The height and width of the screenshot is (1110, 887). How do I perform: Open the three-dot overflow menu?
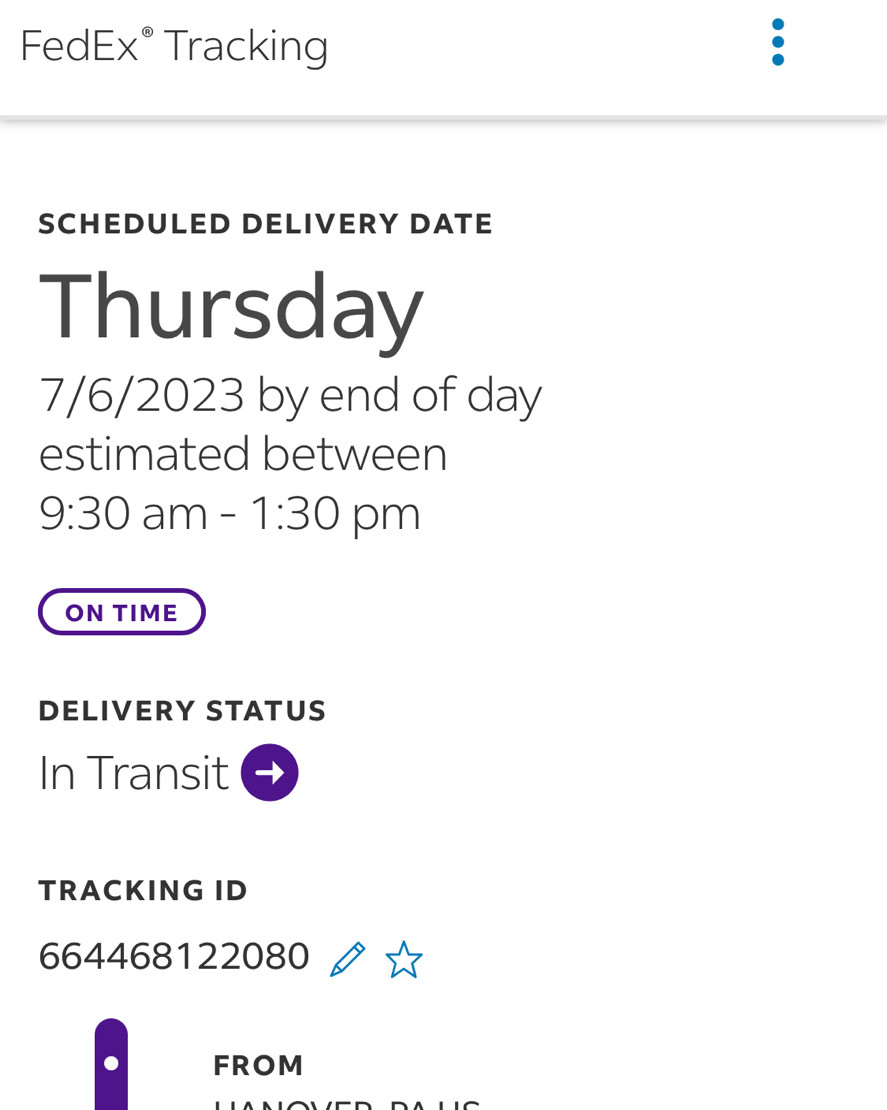(777, 42)
